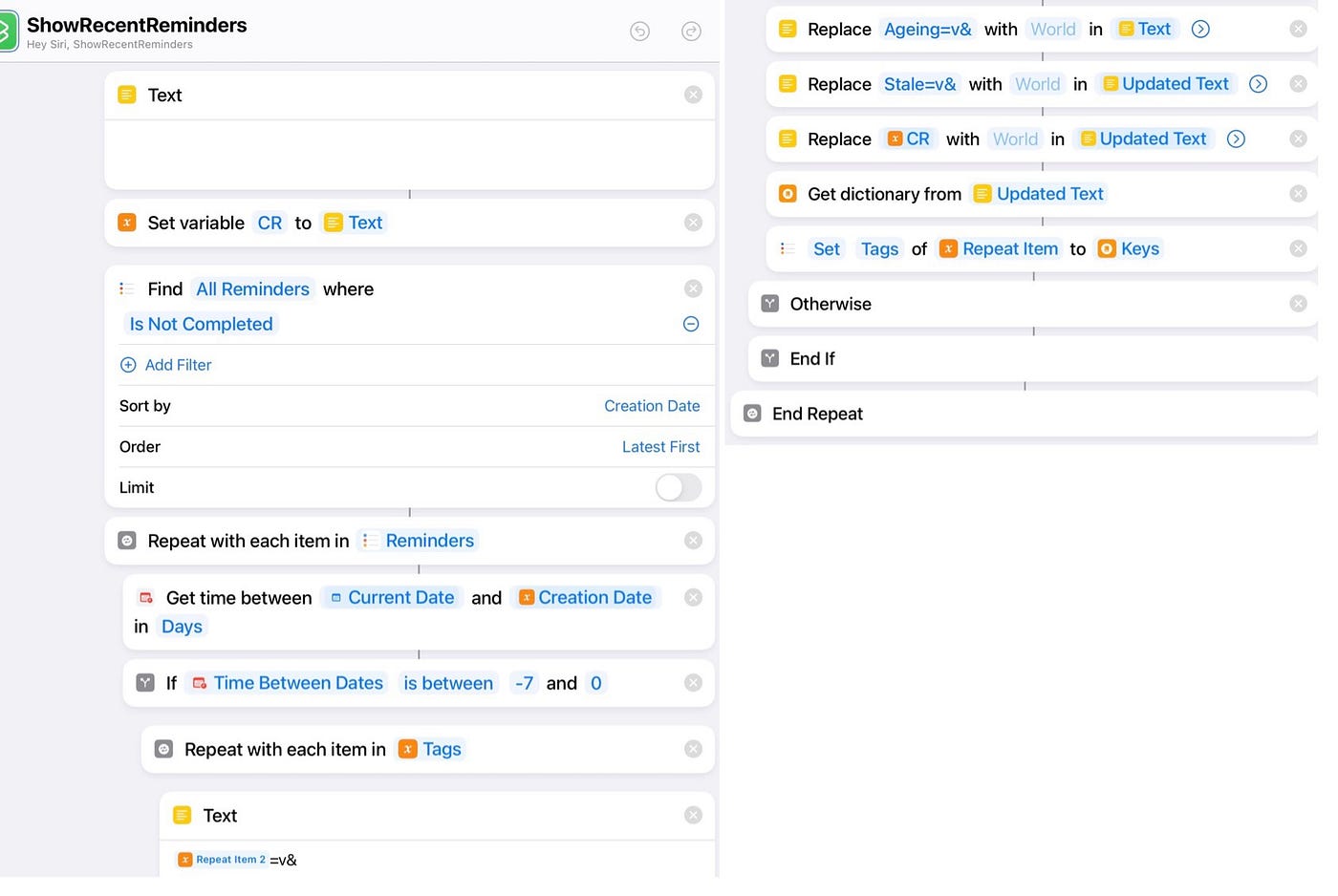Remove the Is Not Completed filter
This screenshot has width=1338, height=896.
pyautogui.click(x=691, y=324)
